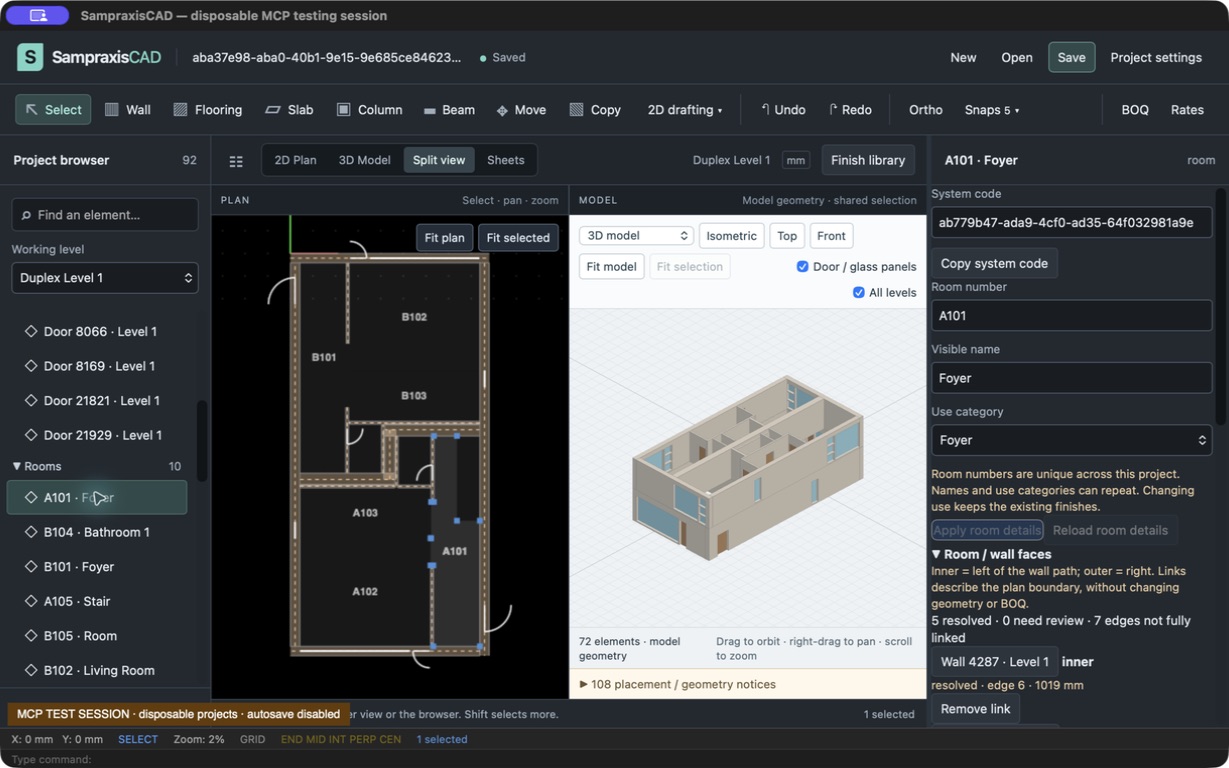The image size is (1229, 768).
Task: Select the Beam tool
Action: tap(448, 110)
